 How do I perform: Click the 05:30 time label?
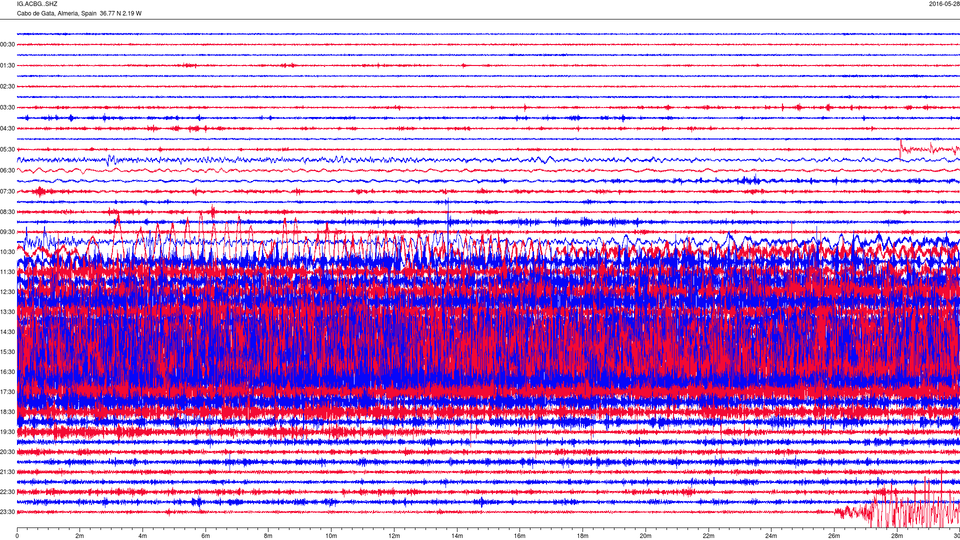(x=7, y=149)
